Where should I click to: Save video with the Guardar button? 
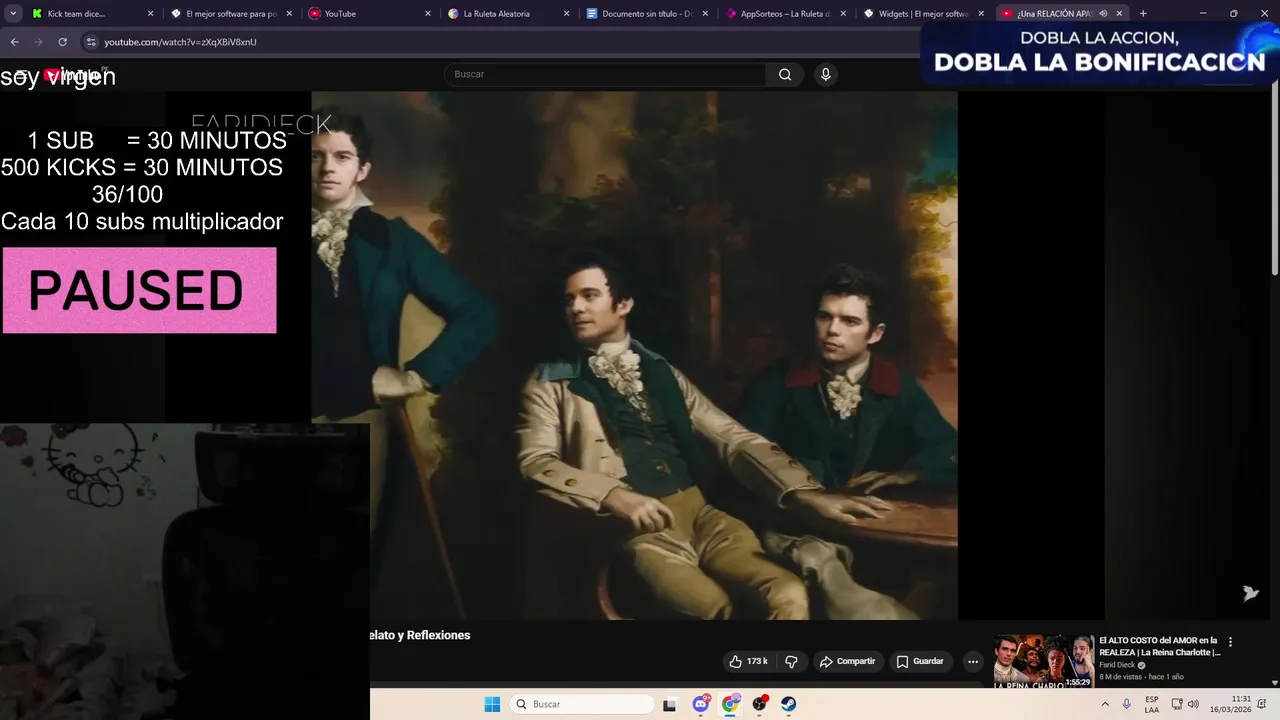920,661
